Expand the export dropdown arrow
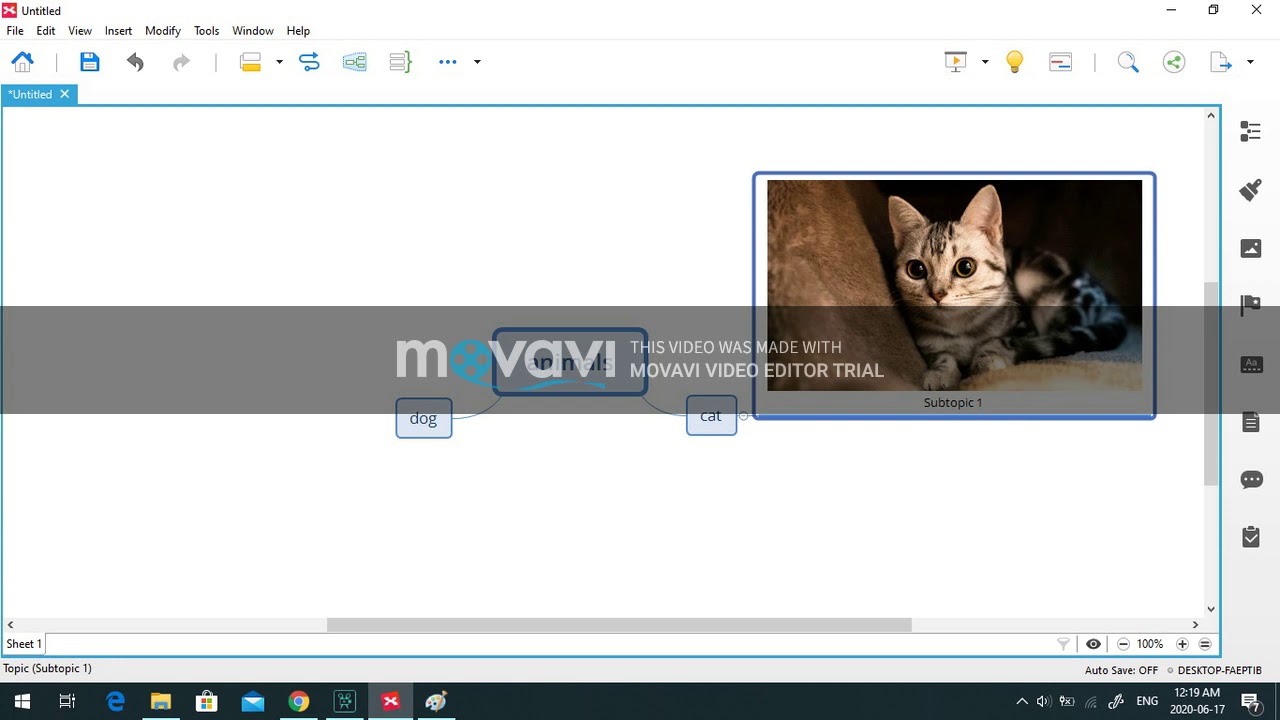The image size is (1280, 720). click(x=1250, y=62)
